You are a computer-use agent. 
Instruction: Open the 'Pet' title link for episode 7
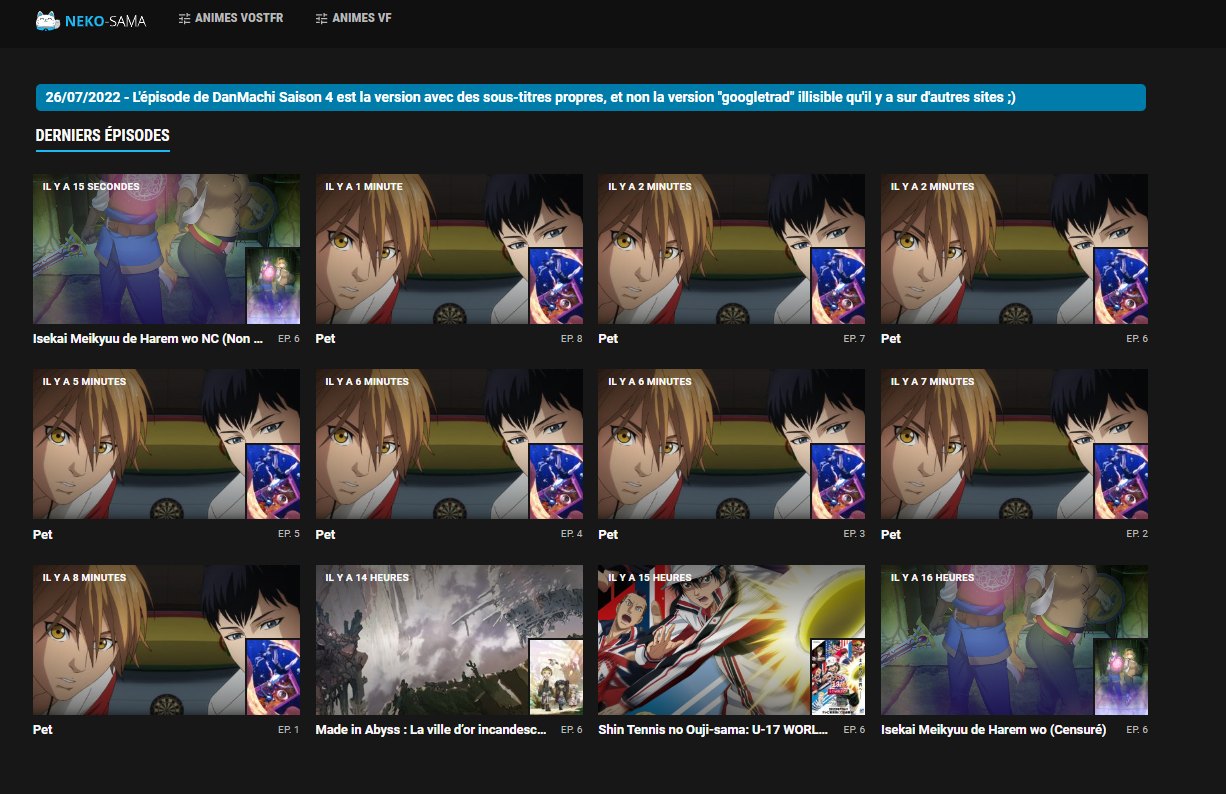coord(608,339)
